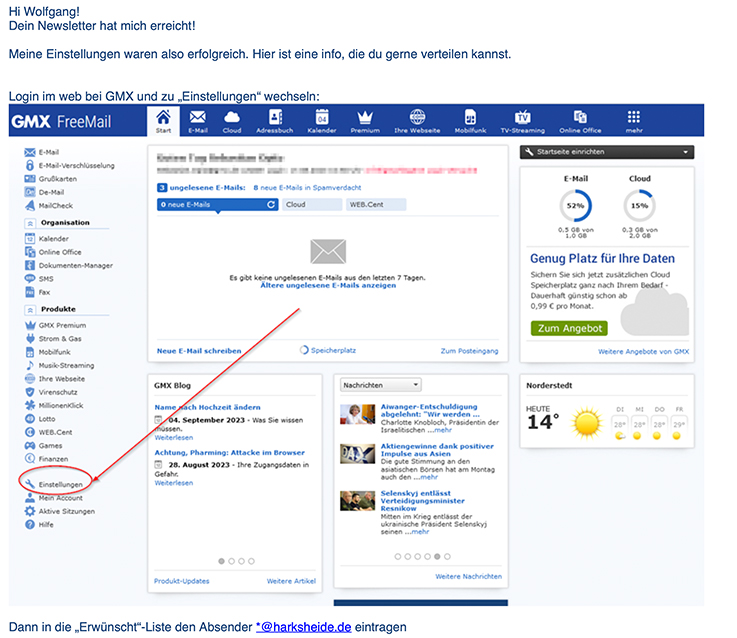This screenshot has width=737, height=638.
Task: Open Weitere Artikel link in GMX Blog
Action: coord(291,581)
